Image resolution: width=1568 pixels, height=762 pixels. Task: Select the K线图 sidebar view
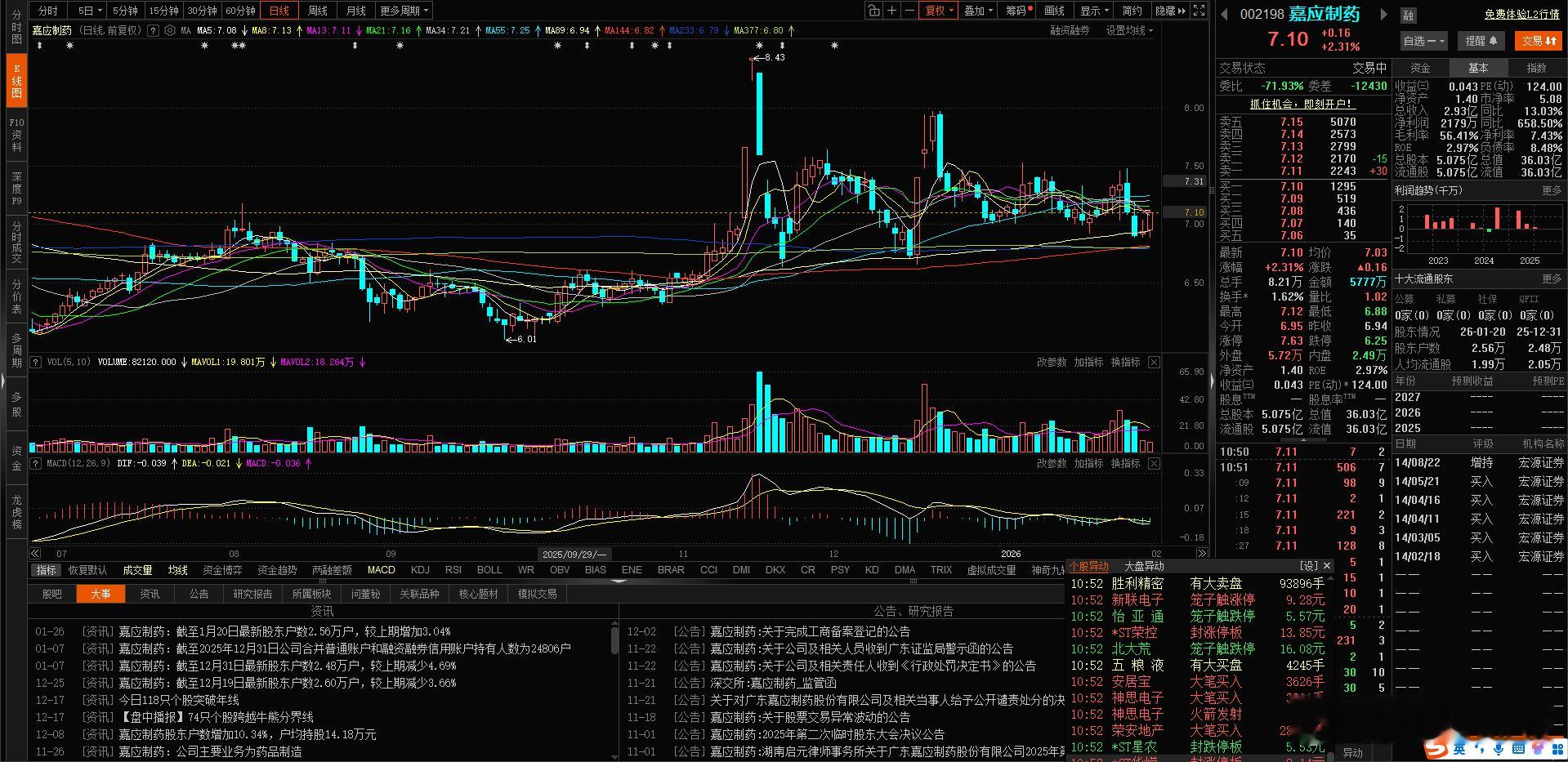[x=16, y=80]
